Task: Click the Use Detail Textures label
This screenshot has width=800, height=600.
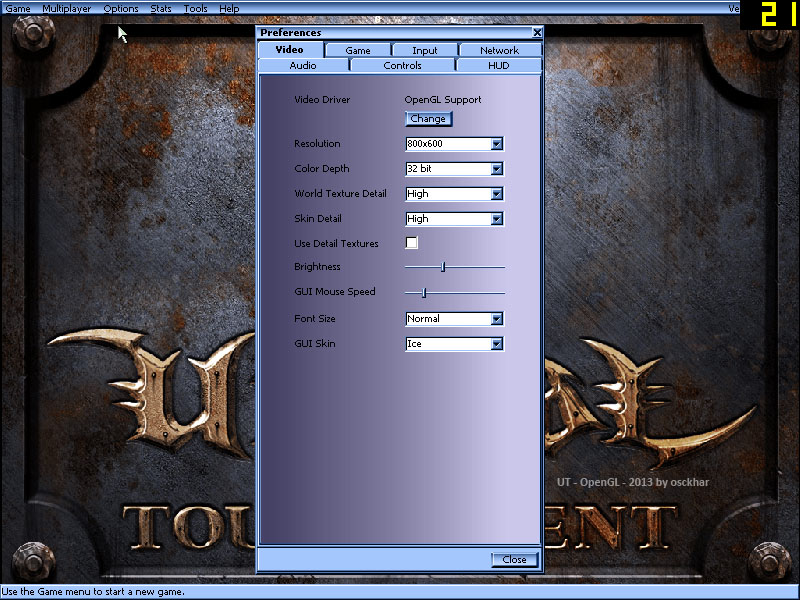Action: (336, 243)
